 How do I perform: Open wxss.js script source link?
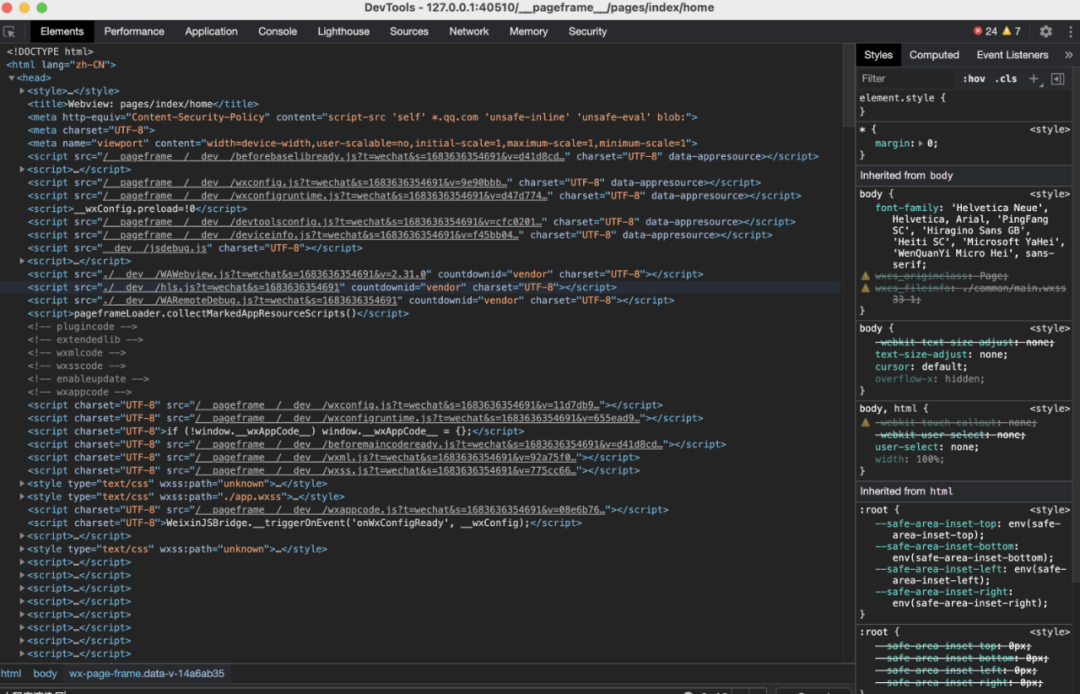pyautogui.click(x=386, y=470)
